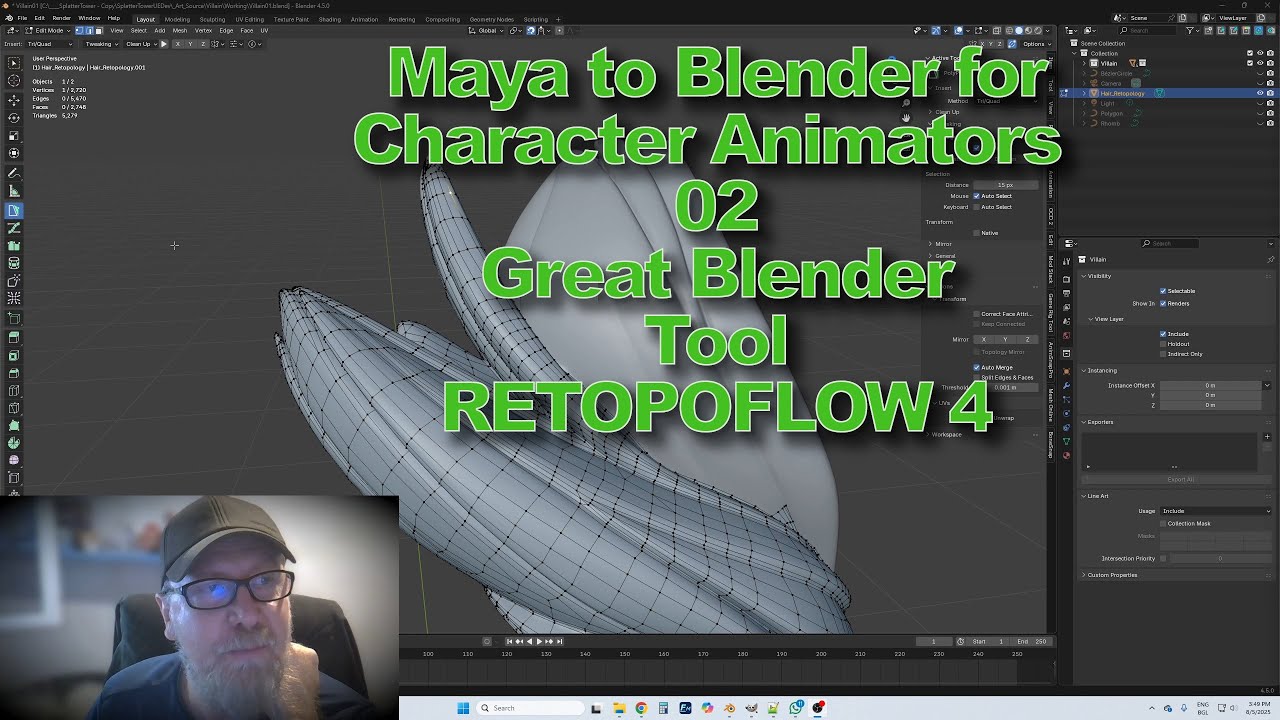Jump to timeline end frame
1280x720 pixels.
[x=559, y=641]
